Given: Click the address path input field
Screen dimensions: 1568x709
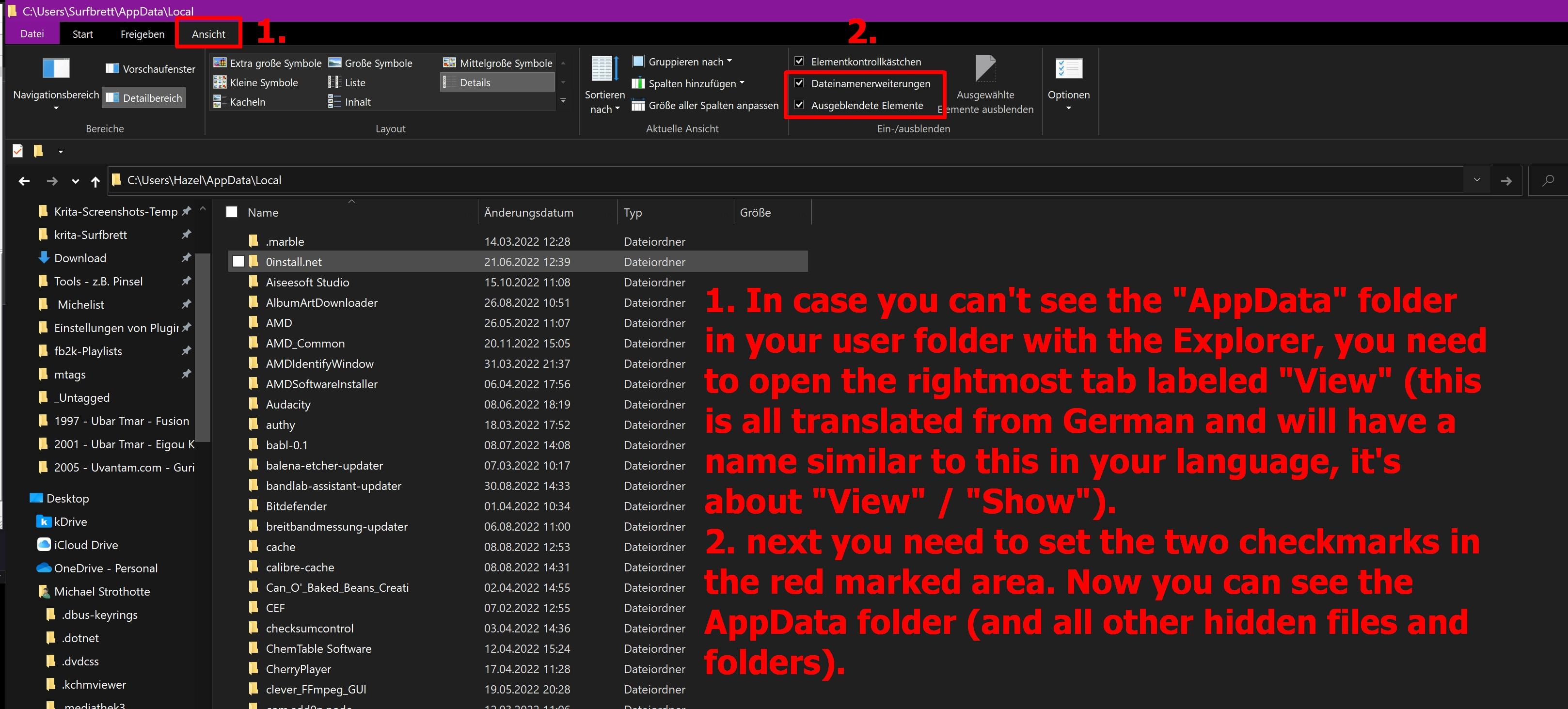Looking at the screenshot, I should tap(730, 180).
